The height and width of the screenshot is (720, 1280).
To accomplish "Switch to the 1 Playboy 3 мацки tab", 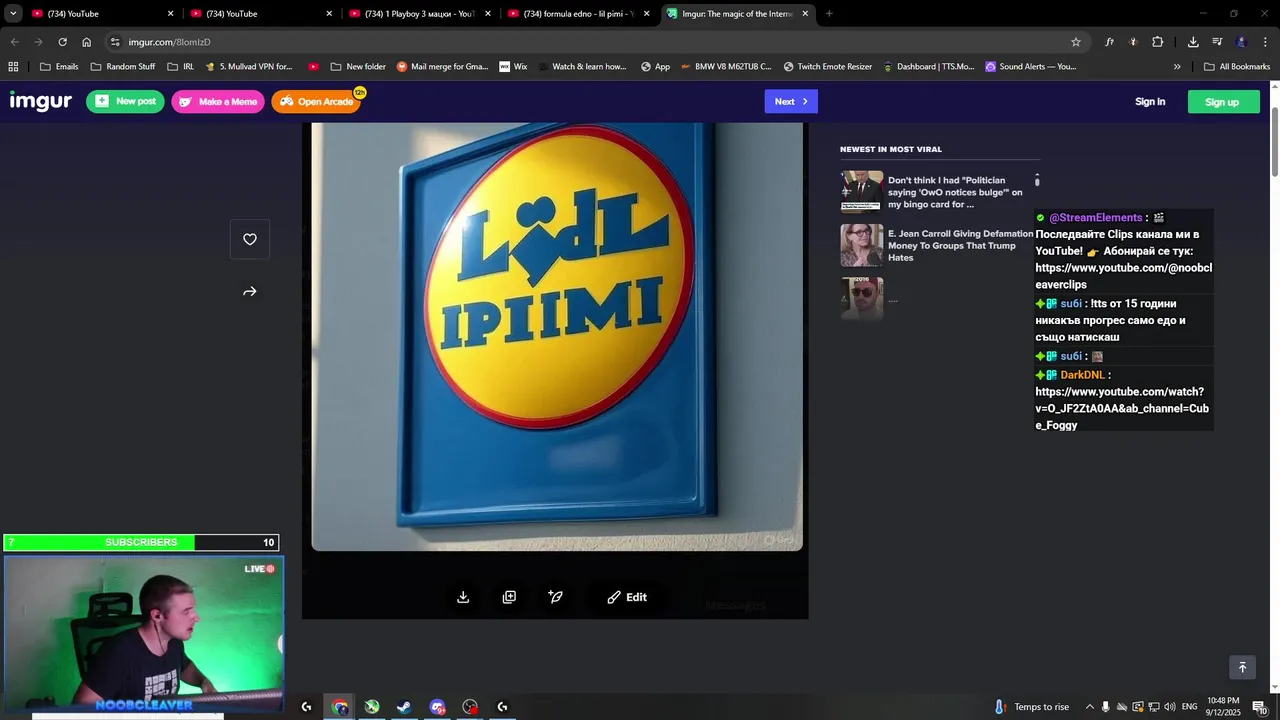I will (419, 14).
